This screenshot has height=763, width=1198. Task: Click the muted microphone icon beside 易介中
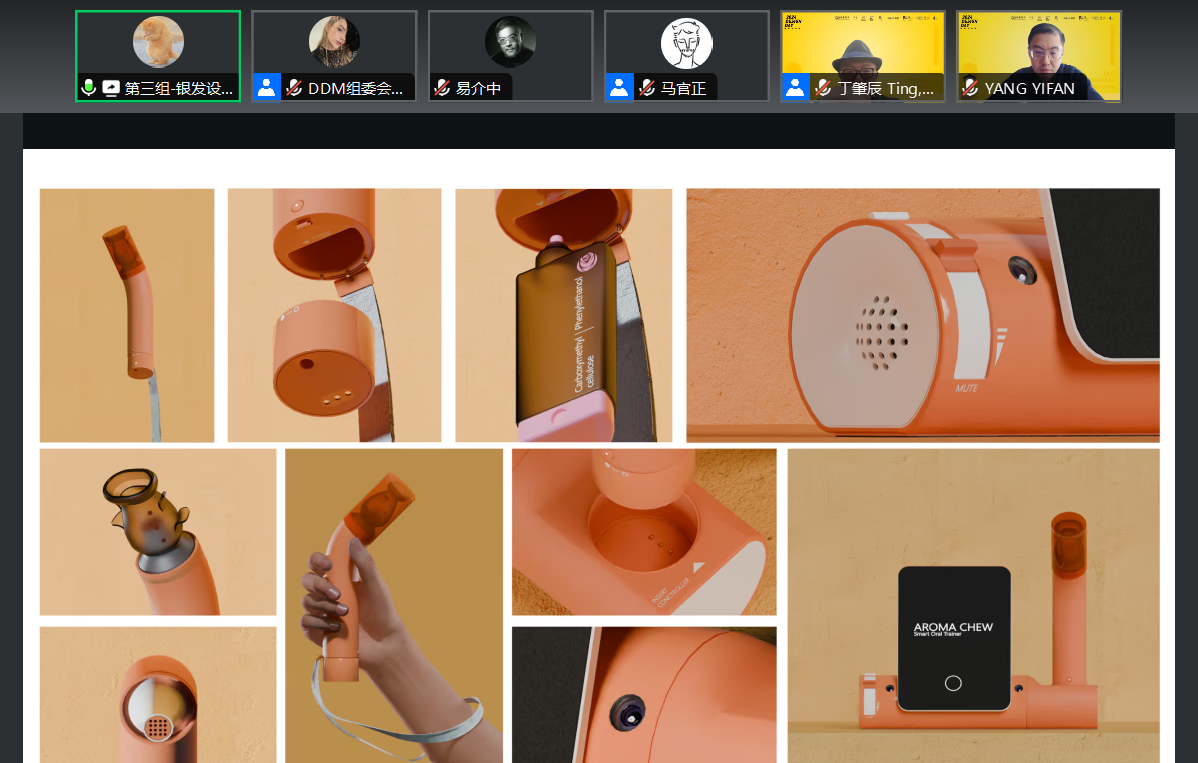pos(442,88)
